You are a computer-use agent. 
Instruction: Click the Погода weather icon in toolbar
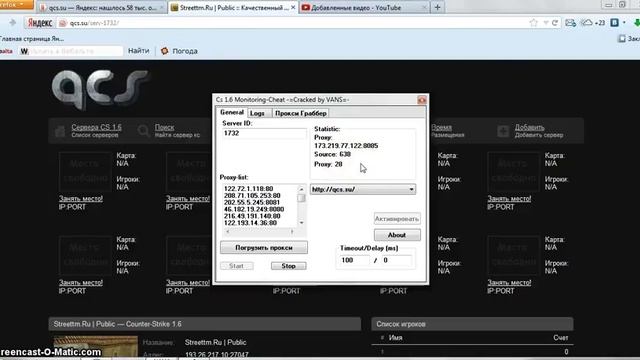pos(164,51)
